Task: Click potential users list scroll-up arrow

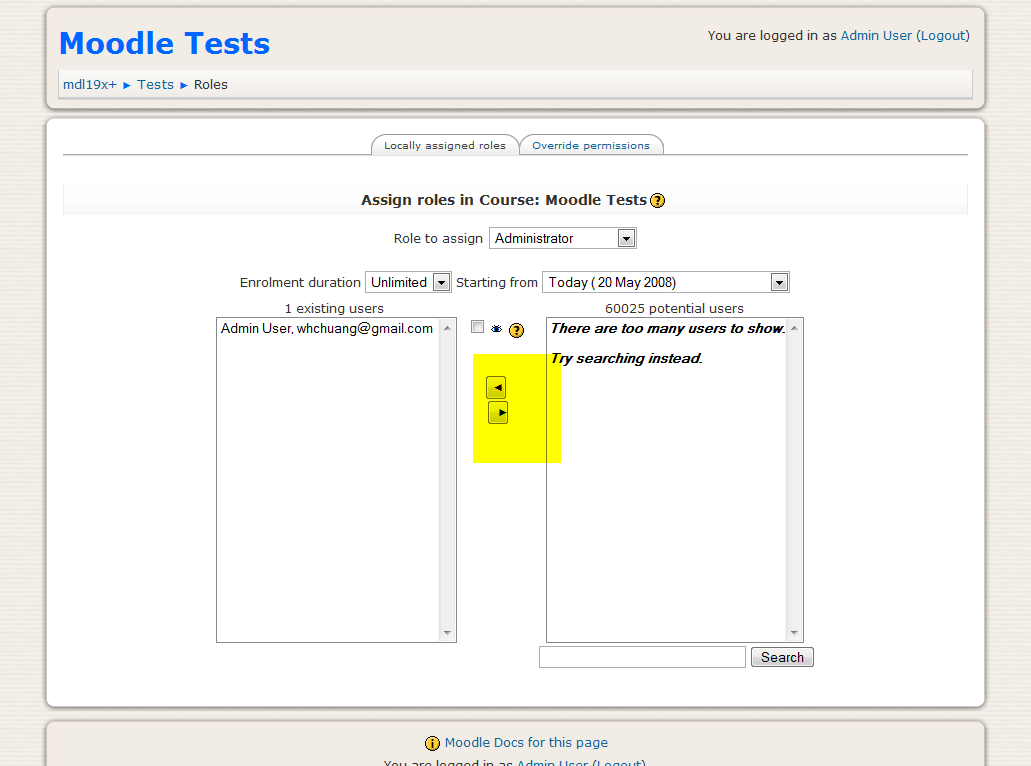Action: 794,328
